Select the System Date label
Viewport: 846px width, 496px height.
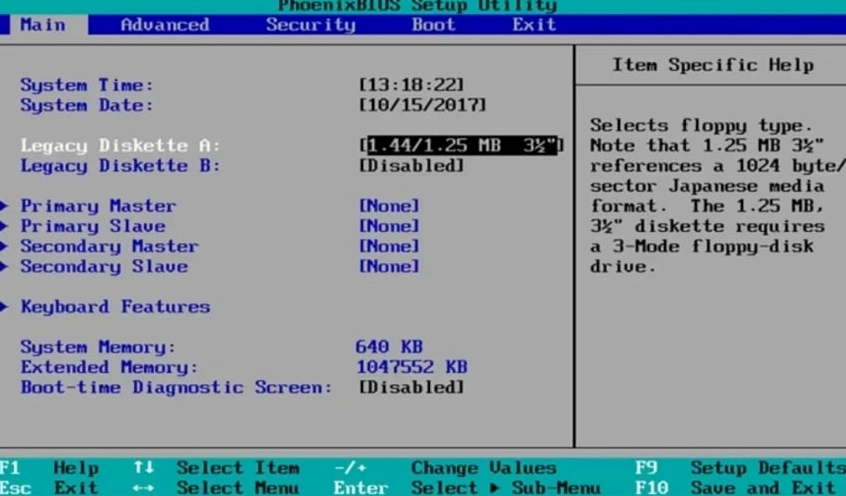(87, 105)
